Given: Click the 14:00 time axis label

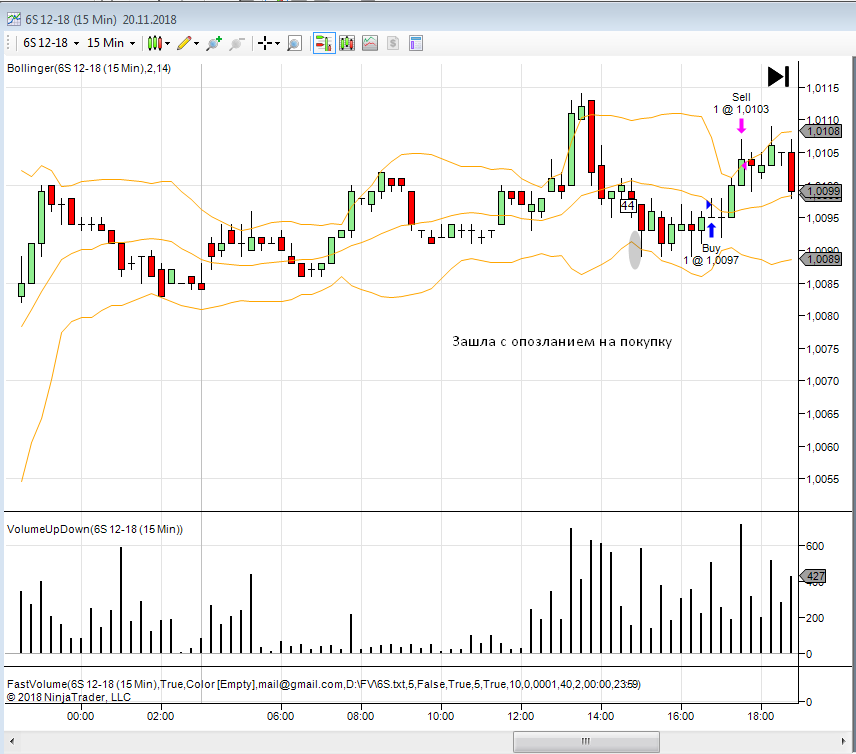Looking at the screenshot, I should tap(601, 716).
